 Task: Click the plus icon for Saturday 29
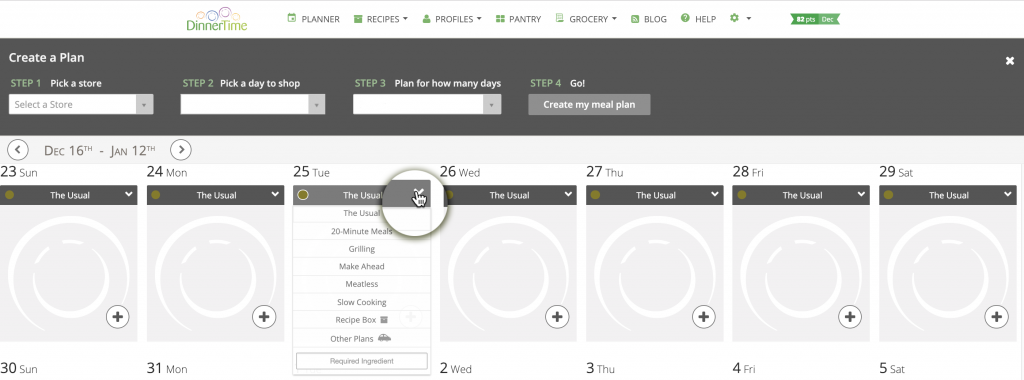(x=997, y=317)
